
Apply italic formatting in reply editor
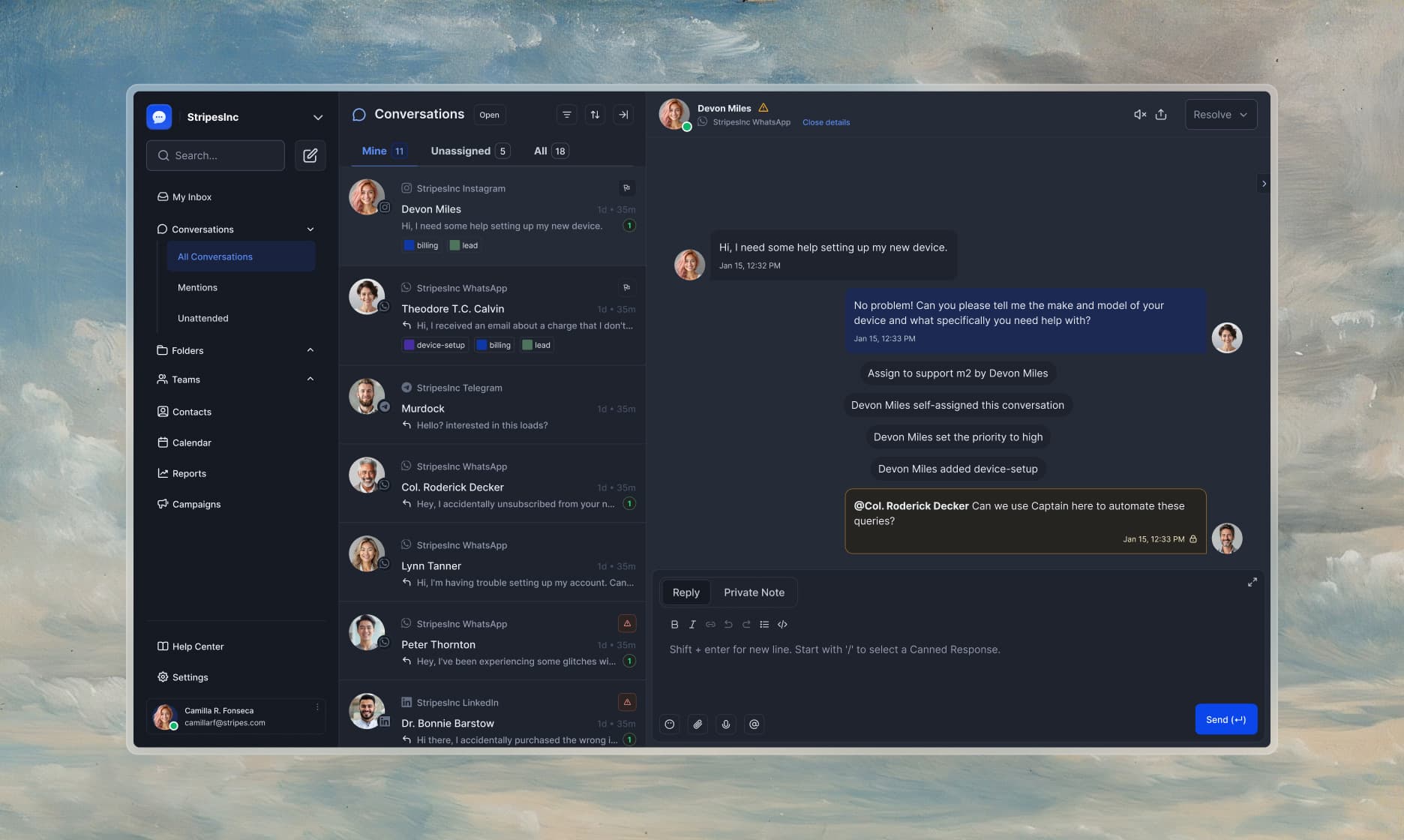692,624
